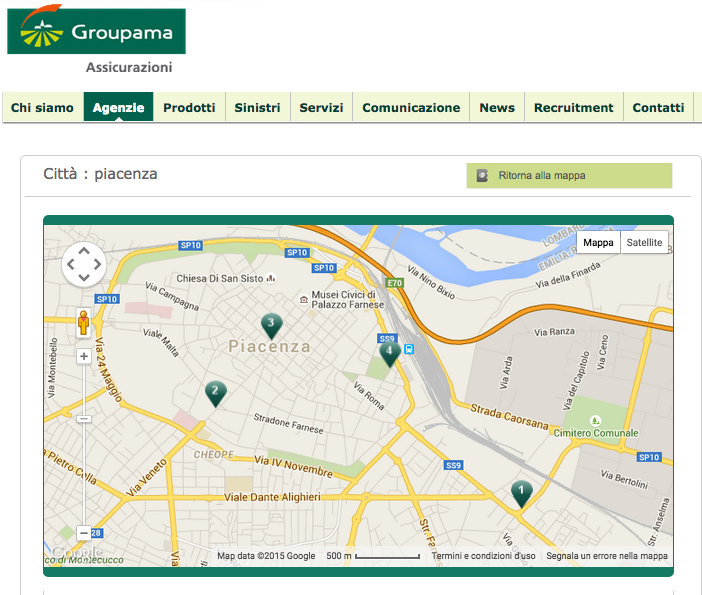Screen dimensions: 702x595
Task: Click the Groupama Assicurazioni logo
Action: (x=96, y=39)
